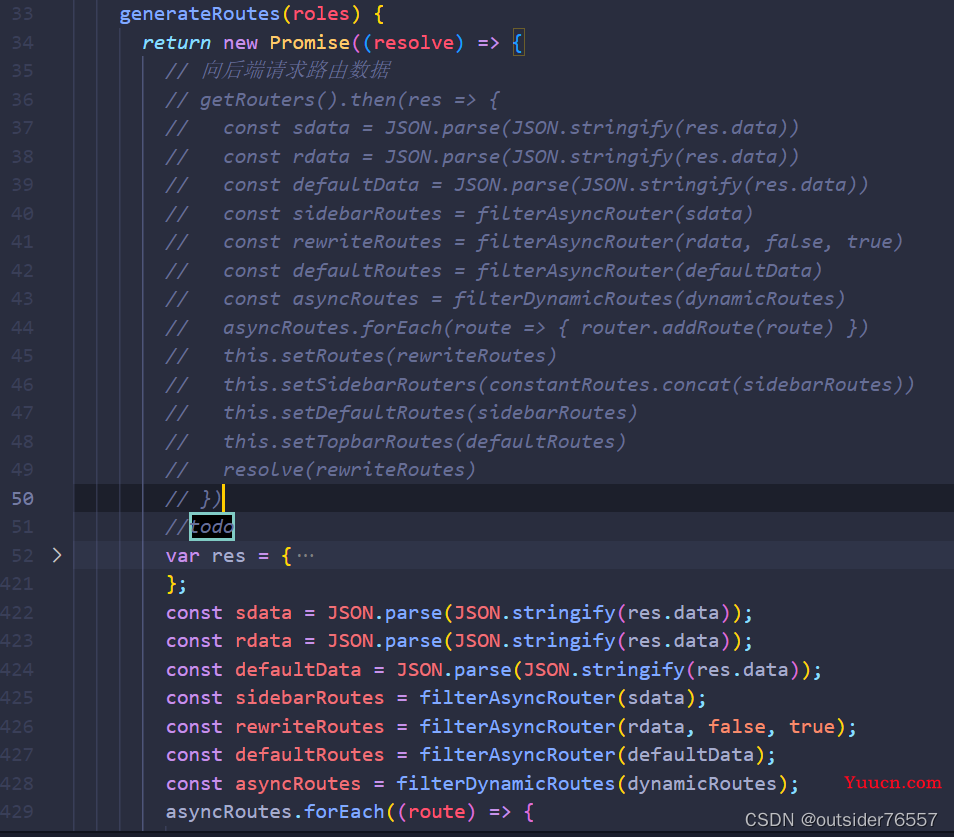Click commented 'resolve(rewriteRoutes)' on line 49

click(349, 470)
